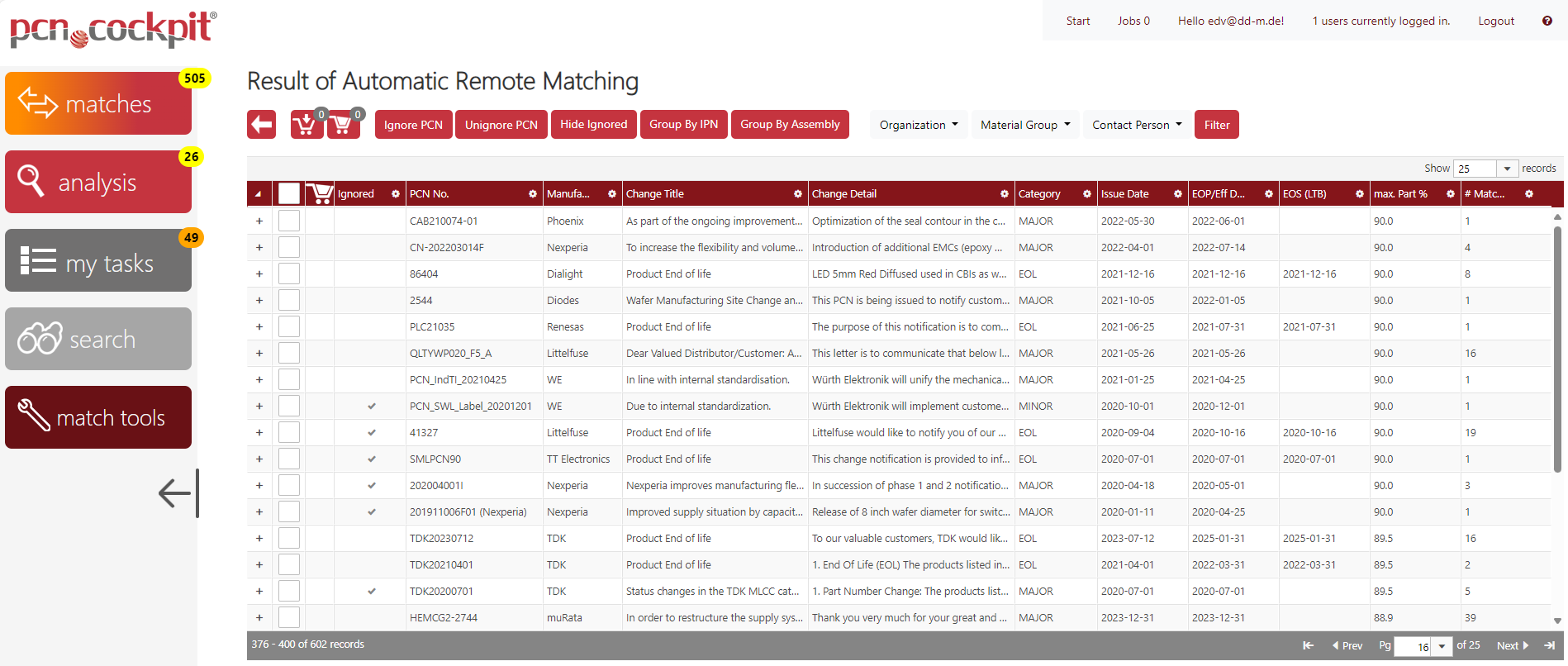The width and height of the screenshot is (1568, 666).
Task: Open the page number dropdown
Action: (x=1442, y=646)
